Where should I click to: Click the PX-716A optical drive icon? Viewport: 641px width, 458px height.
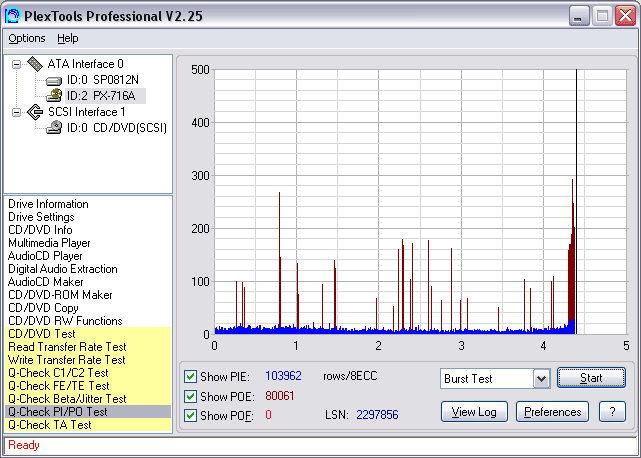tap(54, 96)
